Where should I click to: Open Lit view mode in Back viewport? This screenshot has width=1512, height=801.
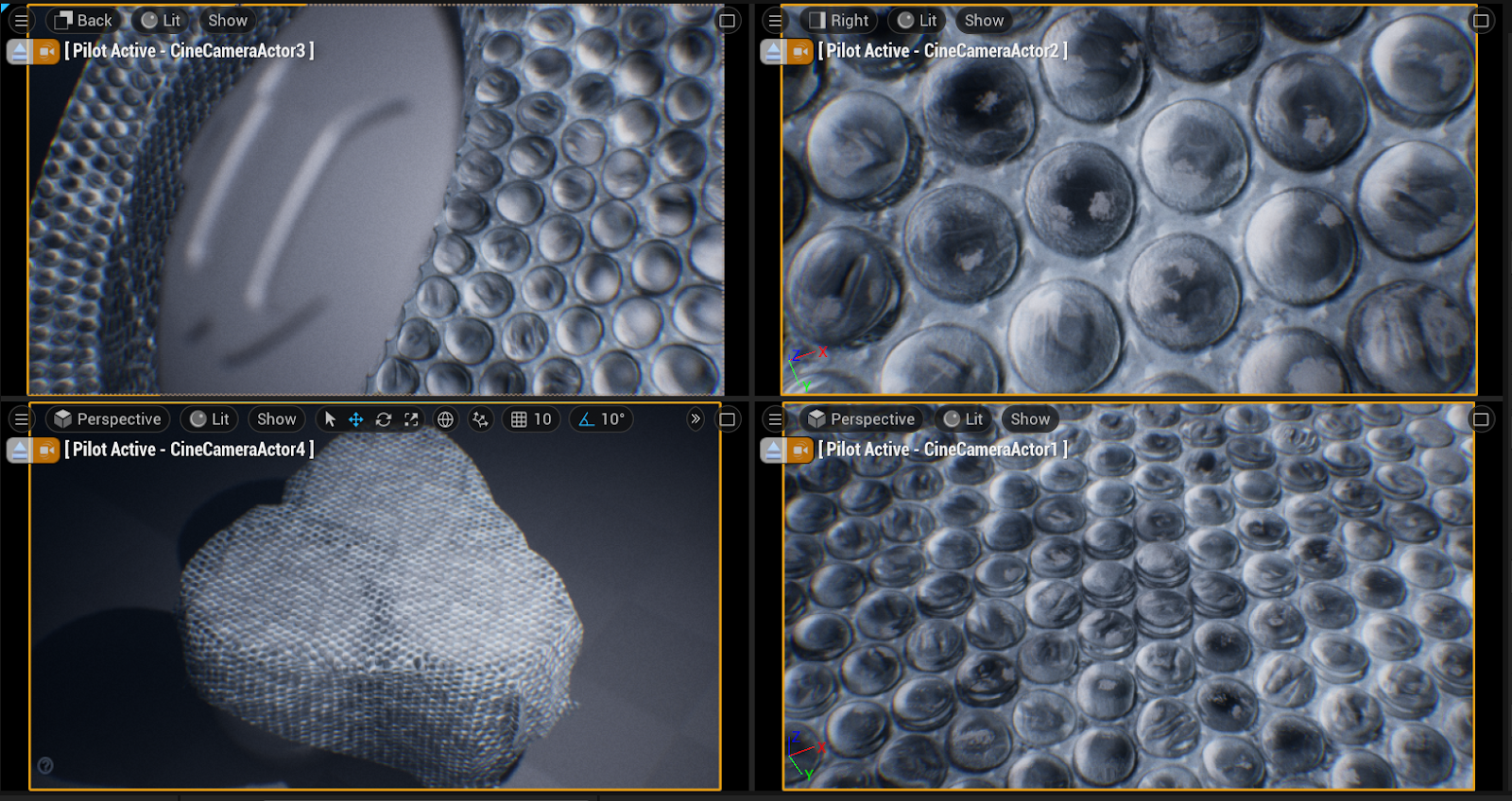pyautogui.click(x=161, y=20)
